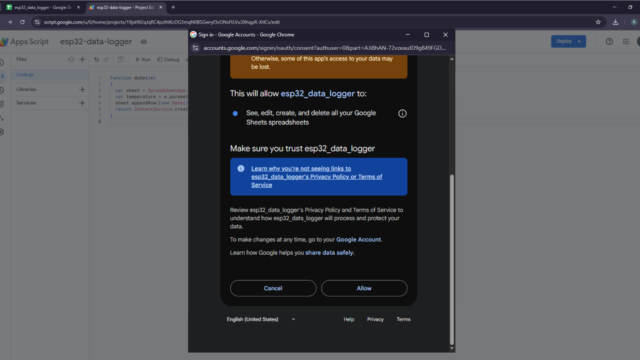Open Project Settings gear in left sidebar
640x360 pixels.
coord(2,132)
